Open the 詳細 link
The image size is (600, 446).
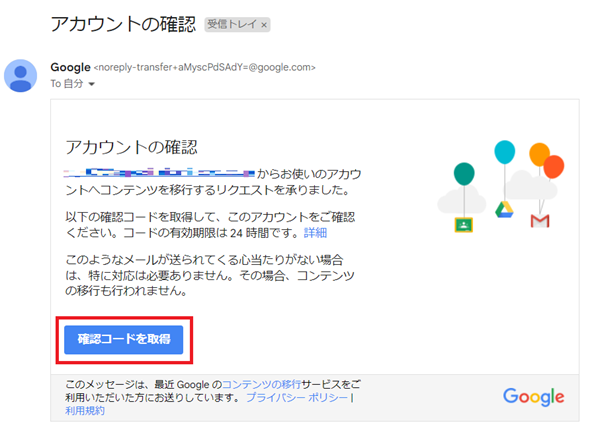315,233
